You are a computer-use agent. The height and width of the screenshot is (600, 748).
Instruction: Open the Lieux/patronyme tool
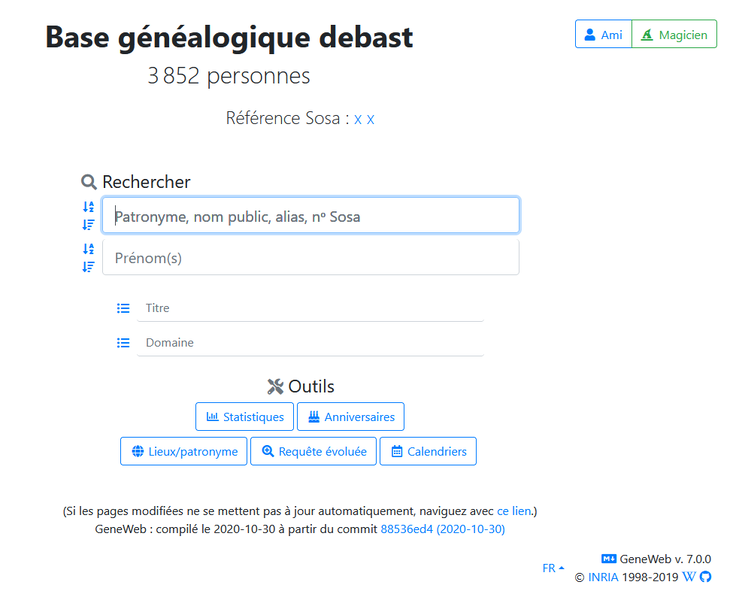click(183, 452)
